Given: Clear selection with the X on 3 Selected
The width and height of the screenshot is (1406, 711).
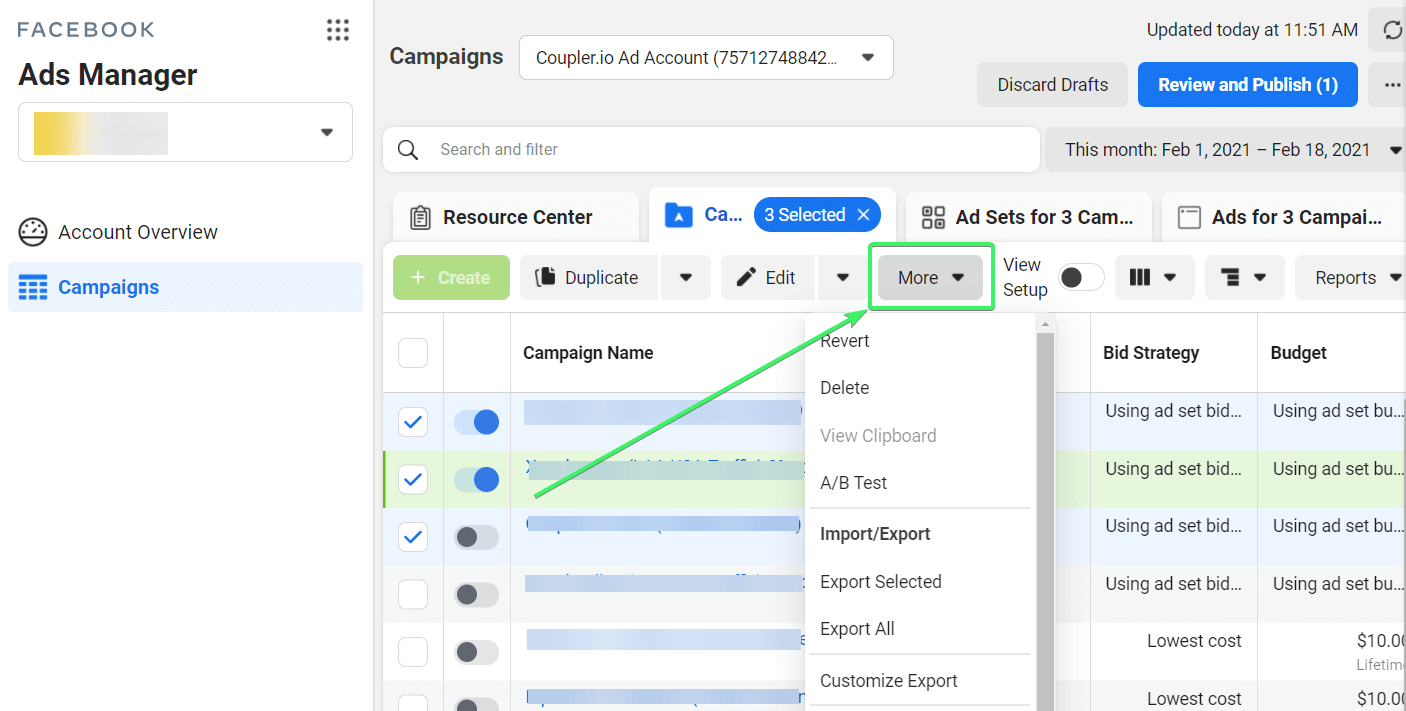Looking at the screenshot, I should click(863, 215).
